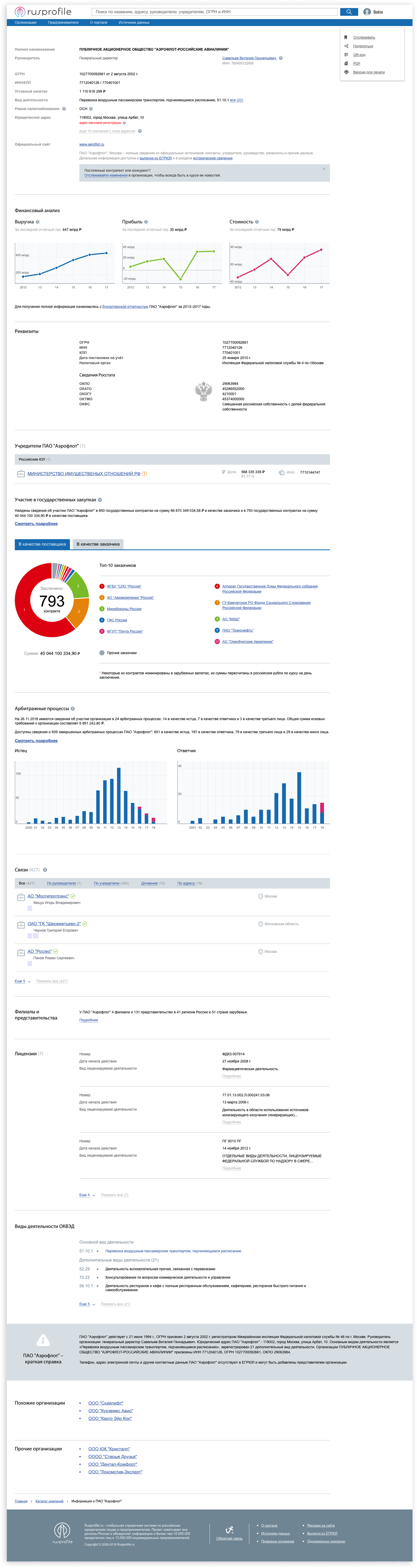Screen dimensions: 417x1568
Task: Filter links Дочерние (15)
Action: [x=153, y=883]
